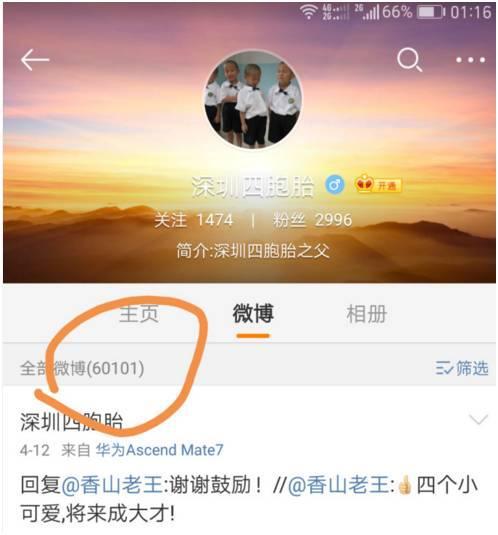
Task: Switch to the 主页 tab
Action: click(139, 314)
